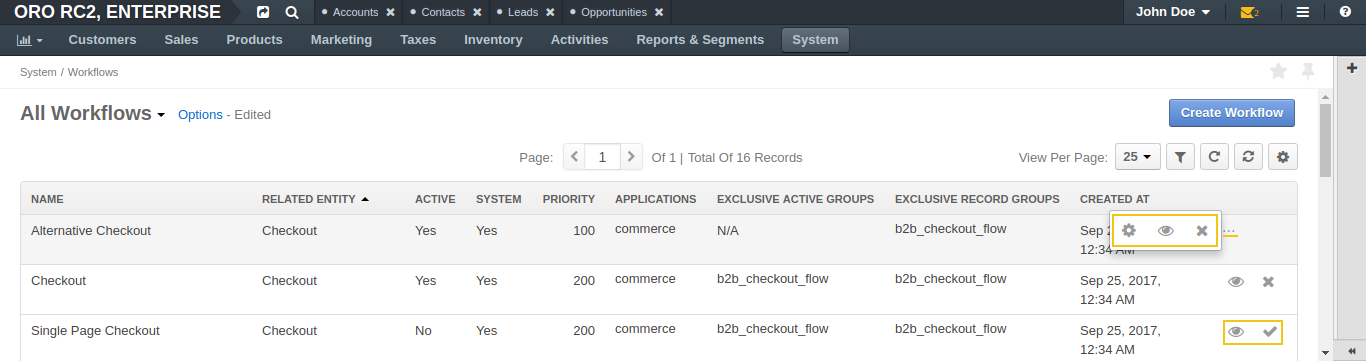Click the Create Workflow button
1366x361 pixels.
(x=1232, y=113)
